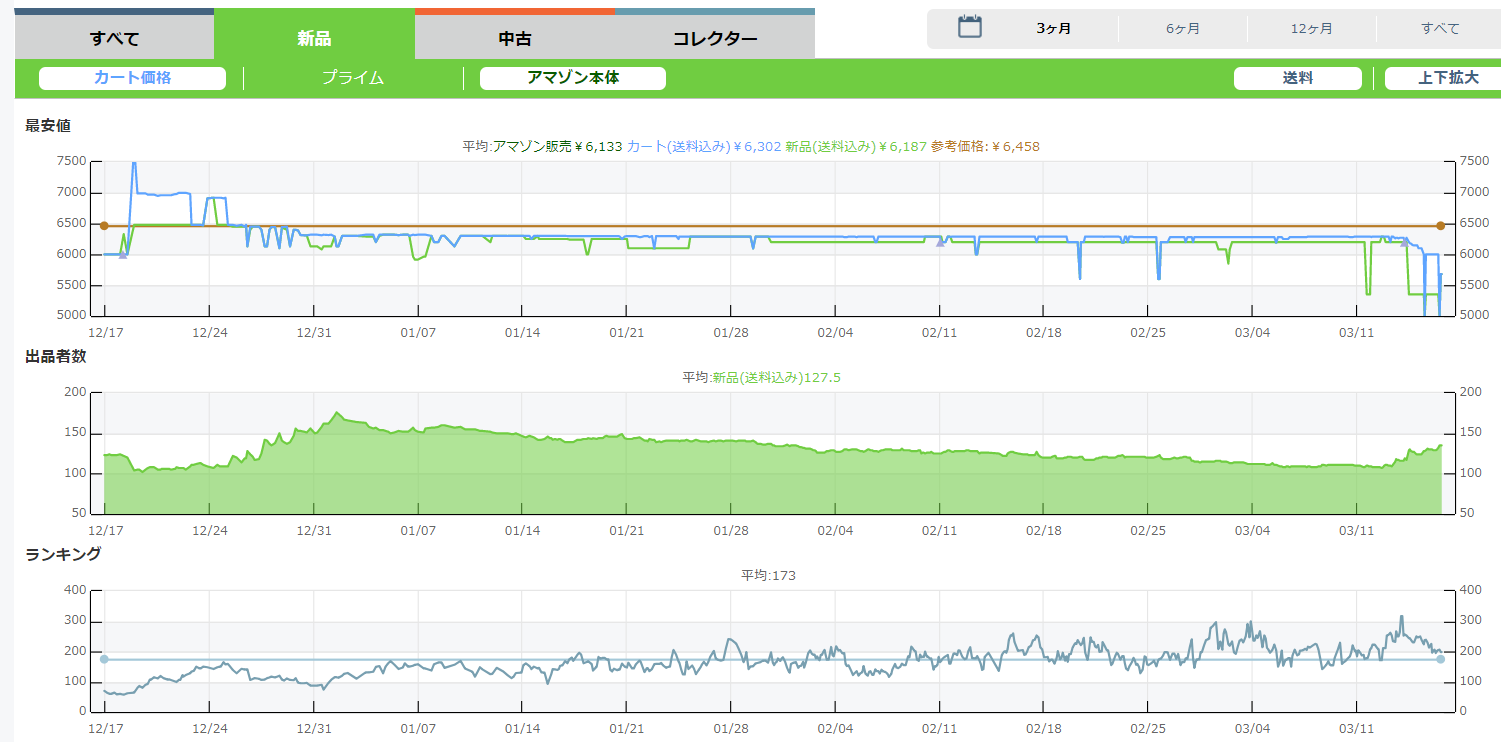Select the active 新品 tab
This screenshot has height=742, width=1501.
pyautogui.click(x=314, y=39)
